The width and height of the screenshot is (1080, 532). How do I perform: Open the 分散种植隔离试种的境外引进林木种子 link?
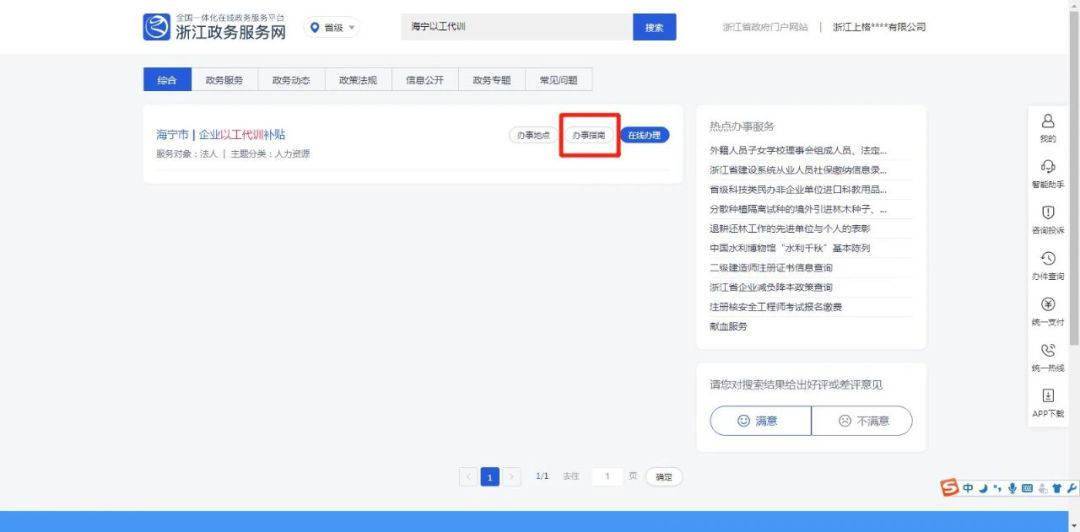[x=798, y=209]
